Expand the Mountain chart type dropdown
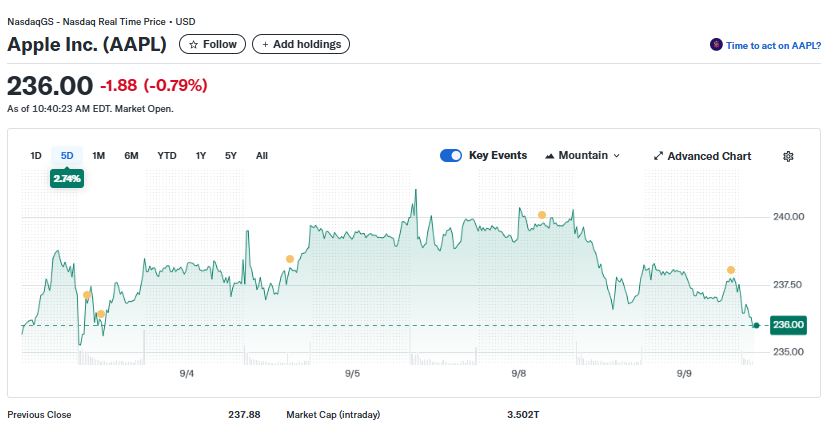Screen dimensions: 838x422 [583, 155]
